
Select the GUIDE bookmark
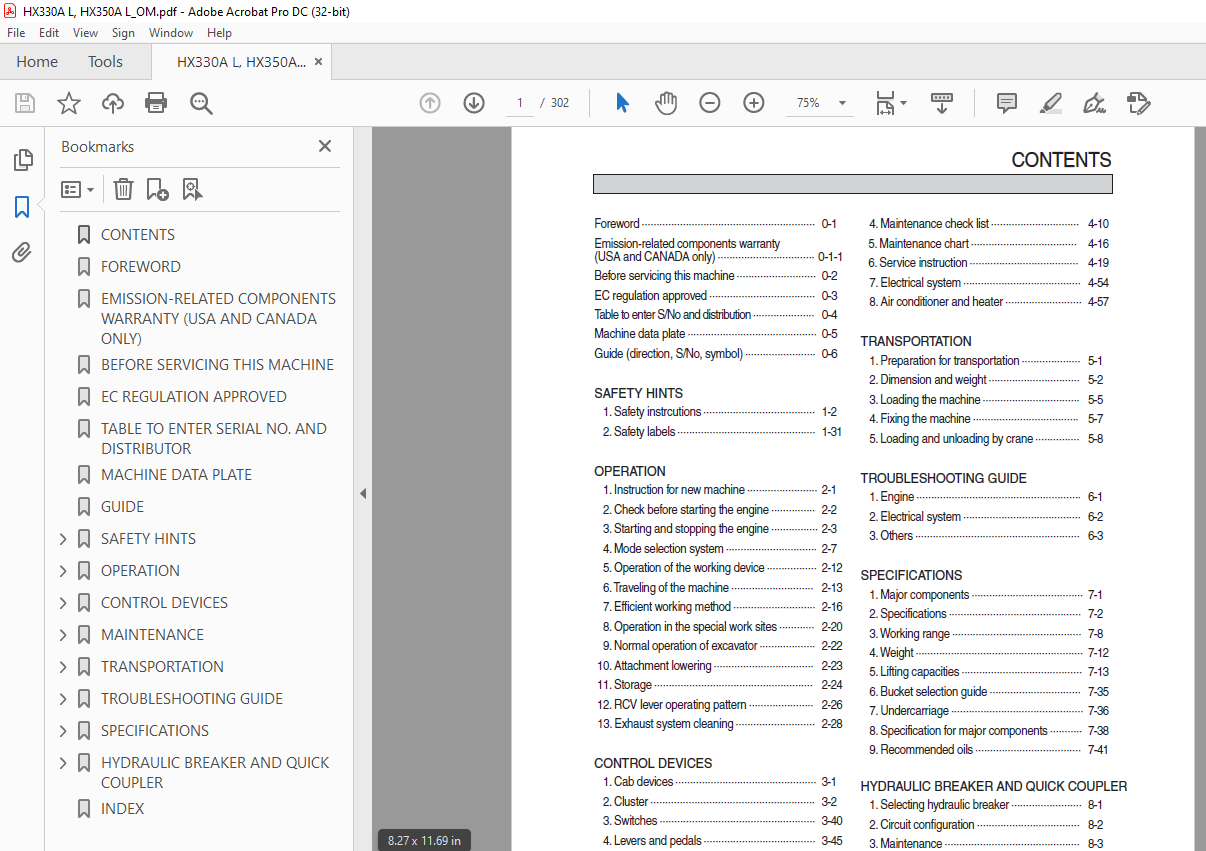[122, 507]
